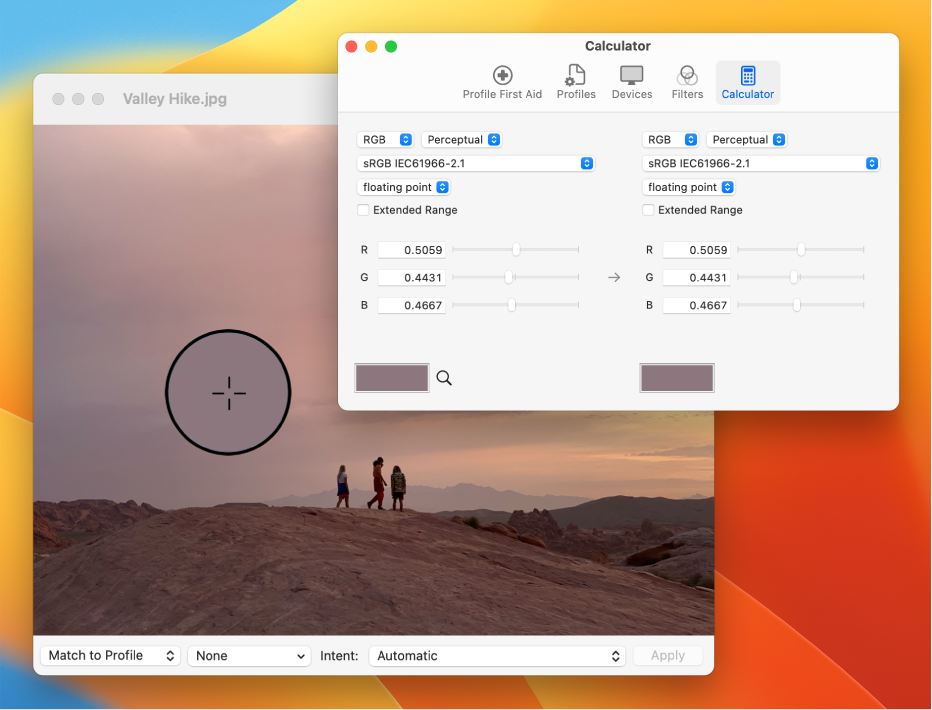Open the Filters toolbar icon
This screenshot has height=710, width=932.
687,83
